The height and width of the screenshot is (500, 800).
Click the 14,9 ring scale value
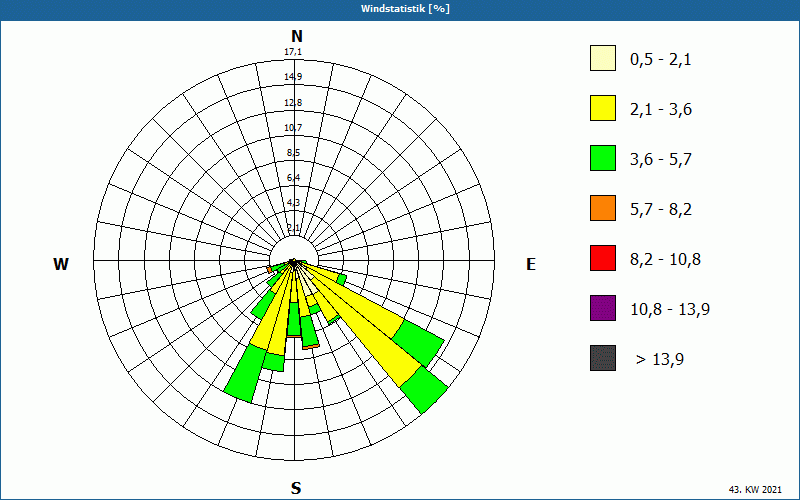(x=293, y=77)
